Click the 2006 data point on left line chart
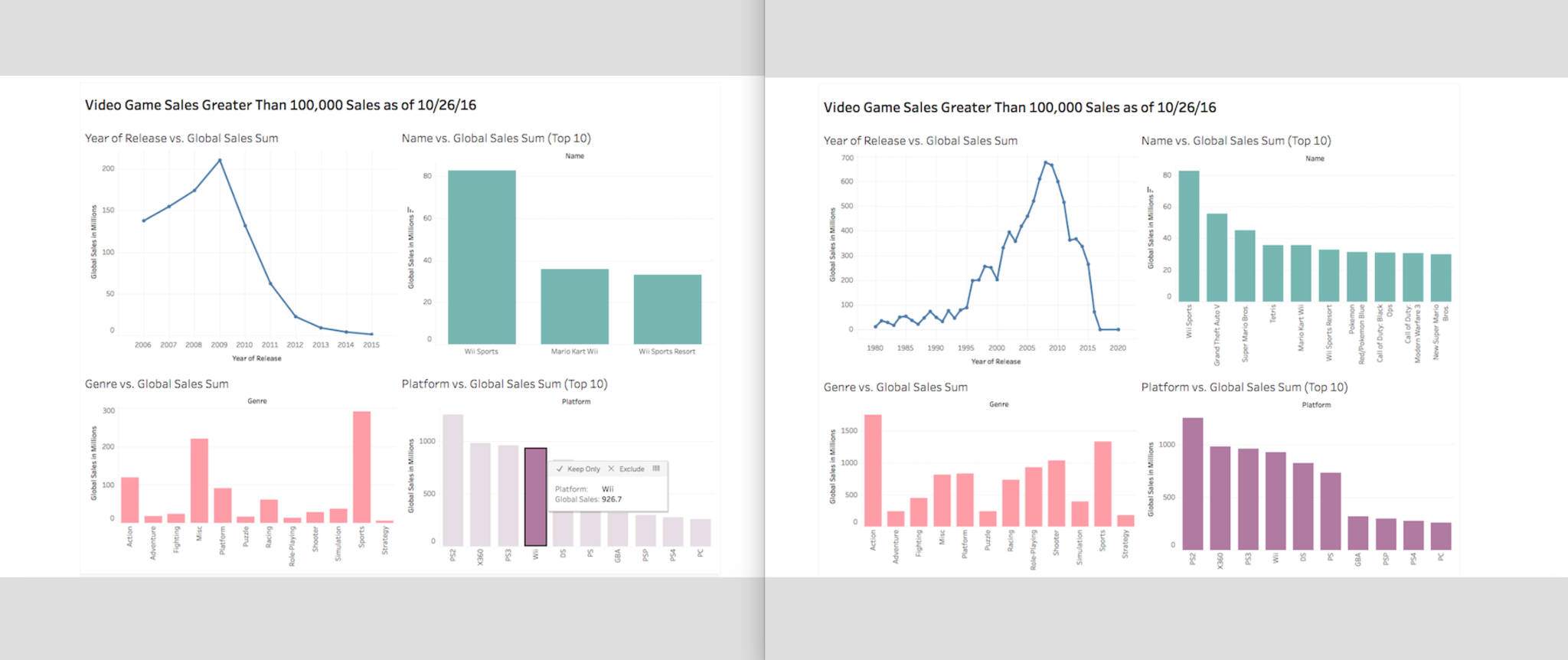The image size is (1568, 660). tap(143, 221)
